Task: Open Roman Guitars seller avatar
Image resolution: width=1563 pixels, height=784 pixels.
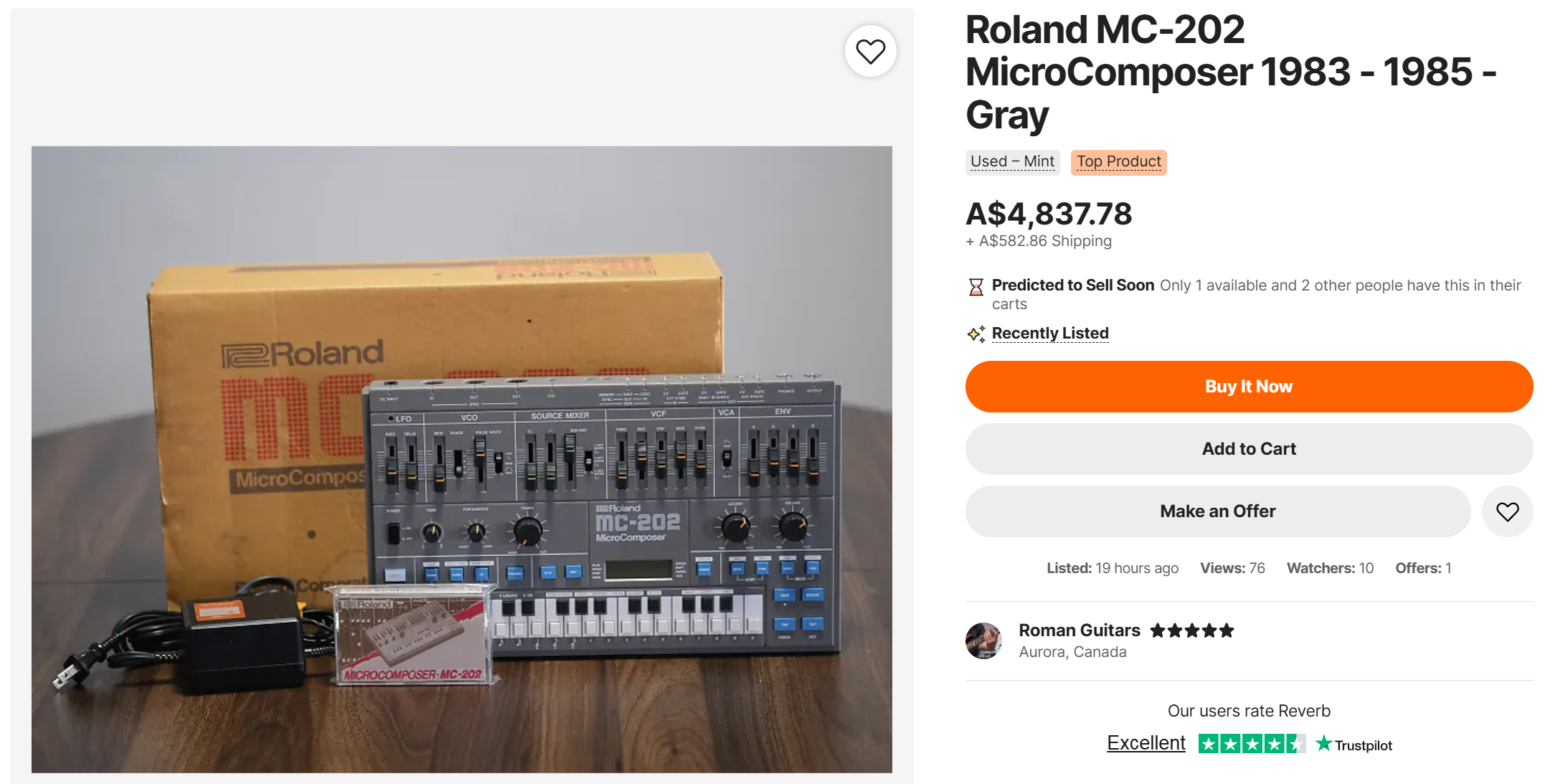Action: (x=983, y=641)
